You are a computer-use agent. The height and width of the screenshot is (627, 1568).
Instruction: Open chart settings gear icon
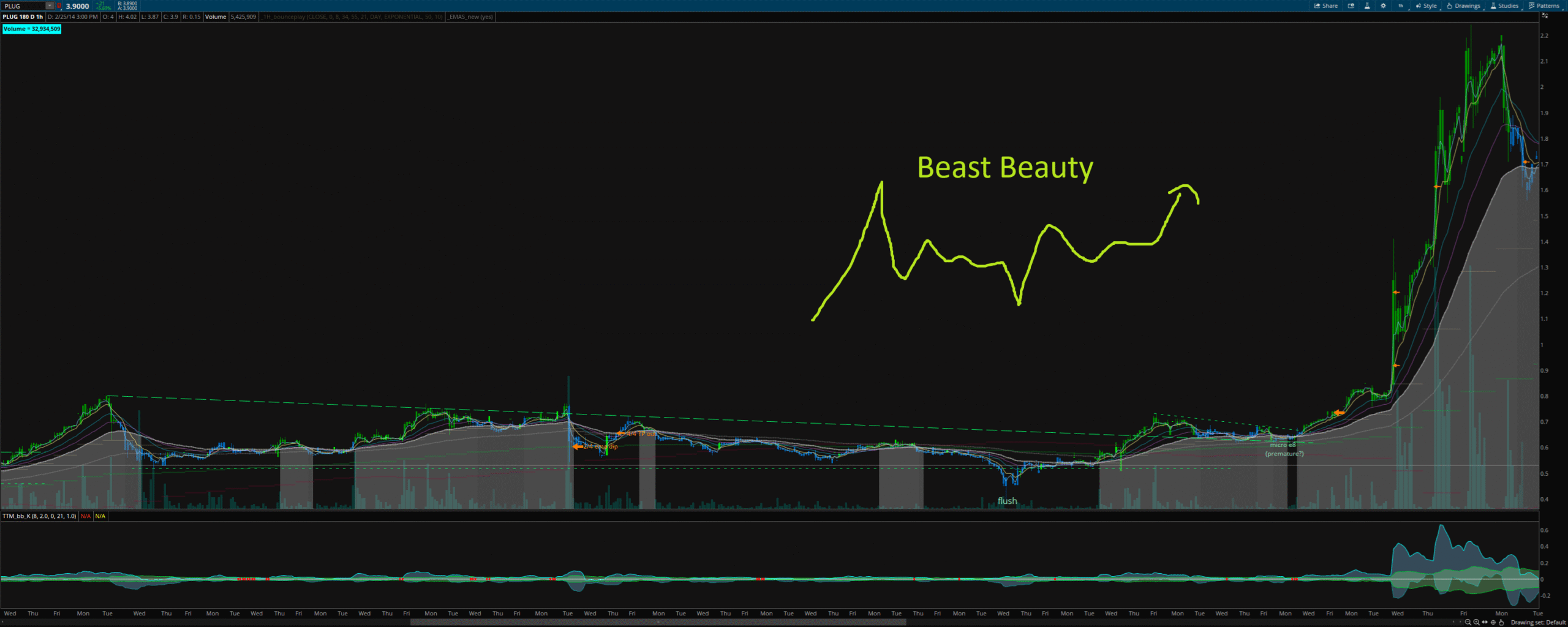(1383, 6)
